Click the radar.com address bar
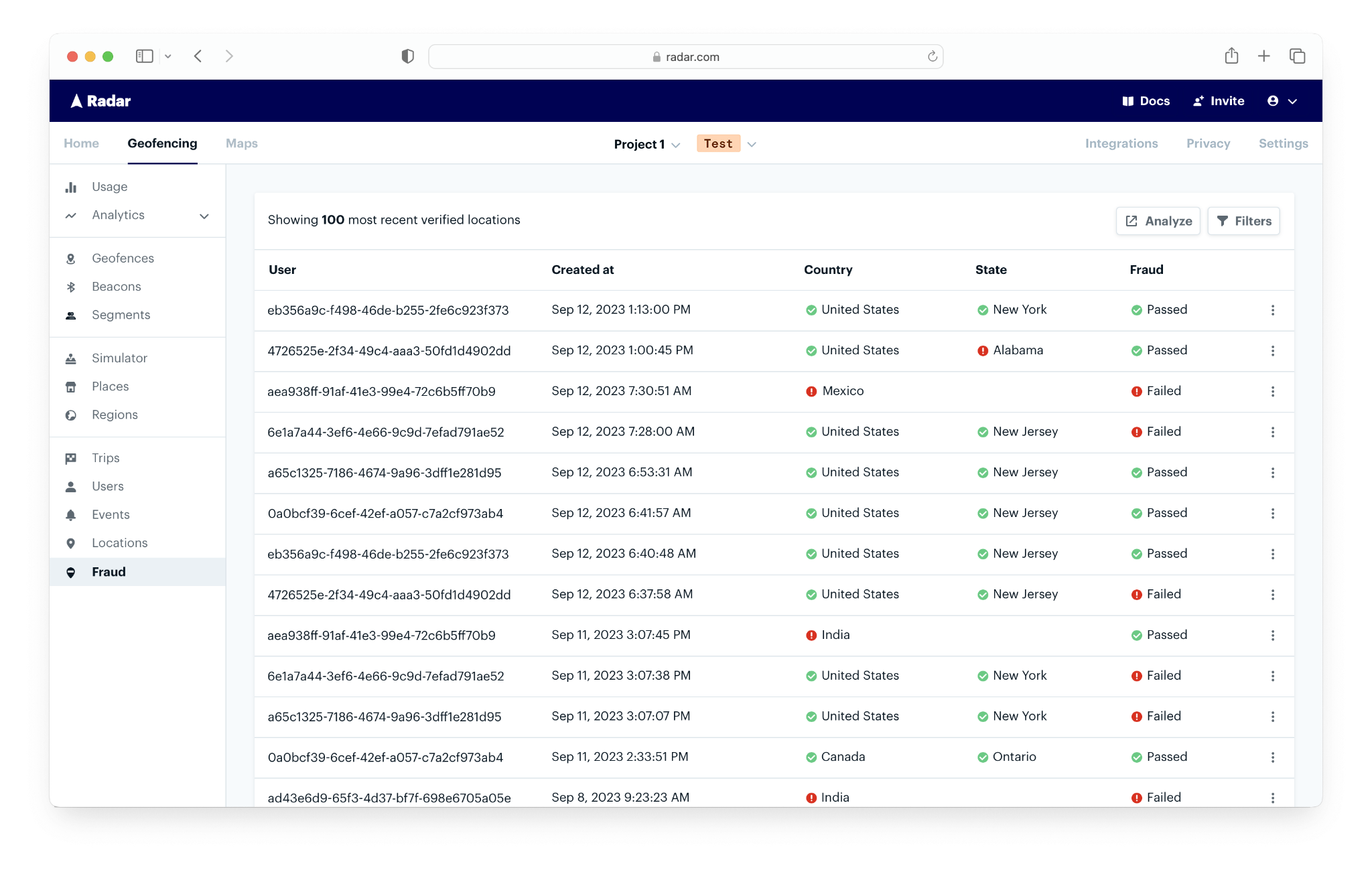Image resolution: width=1372 pixels, height=872 pixels. (685, 57)
